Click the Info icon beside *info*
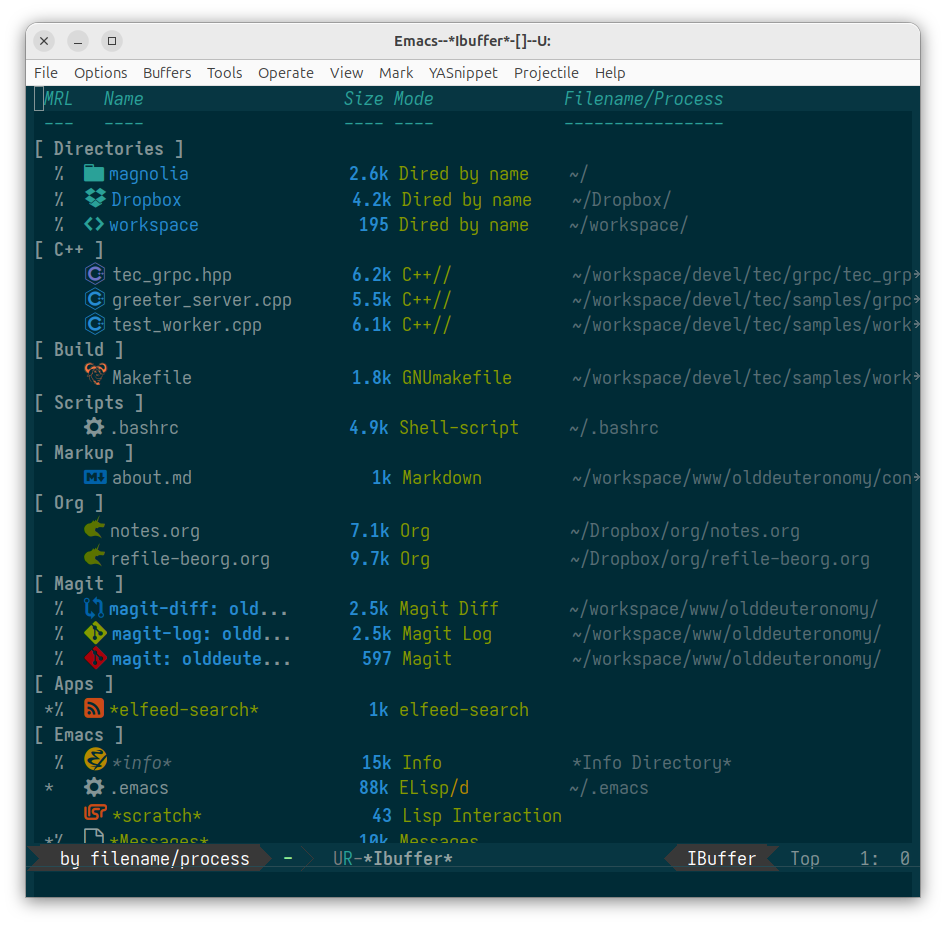Viewport: 946px width, 926px height. click(95, 760)
